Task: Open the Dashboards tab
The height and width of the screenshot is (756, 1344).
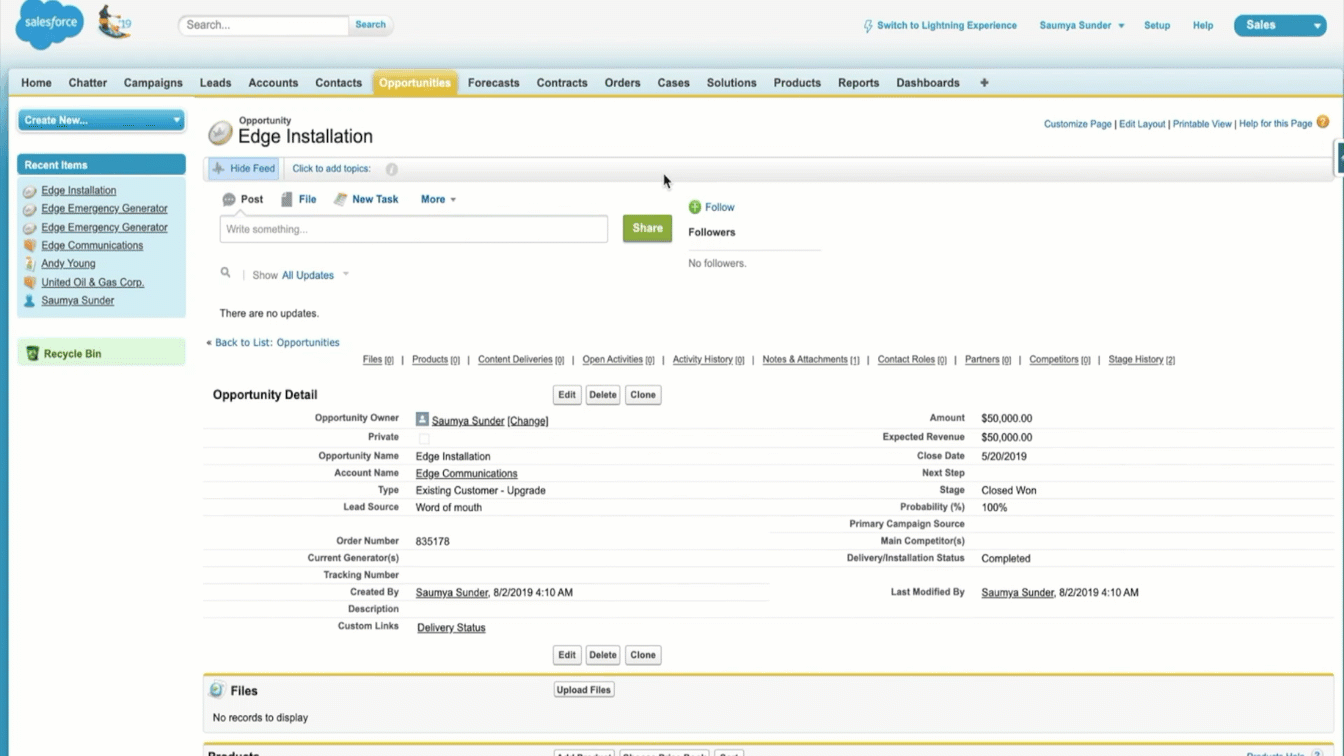Action: [928, 83]
